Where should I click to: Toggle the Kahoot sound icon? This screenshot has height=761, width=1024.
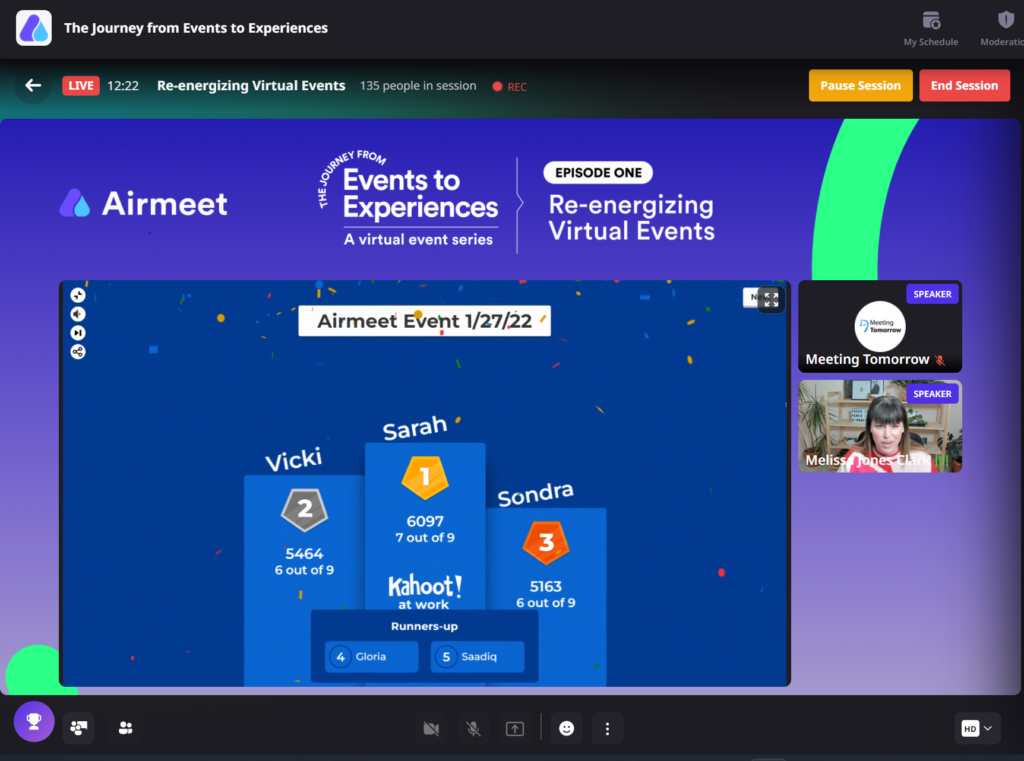(x=78, y=314)
